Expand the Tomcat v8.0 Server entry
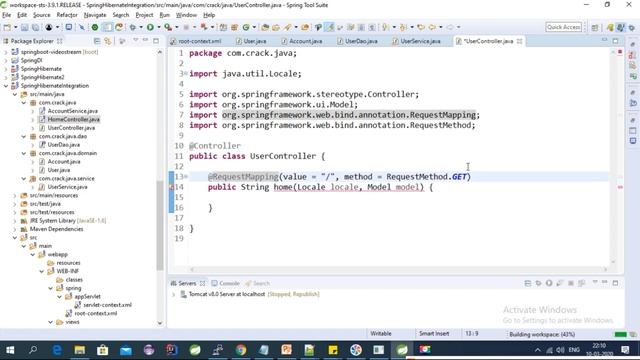The width and height of the screenshot is (640, 360). point(173,294)
